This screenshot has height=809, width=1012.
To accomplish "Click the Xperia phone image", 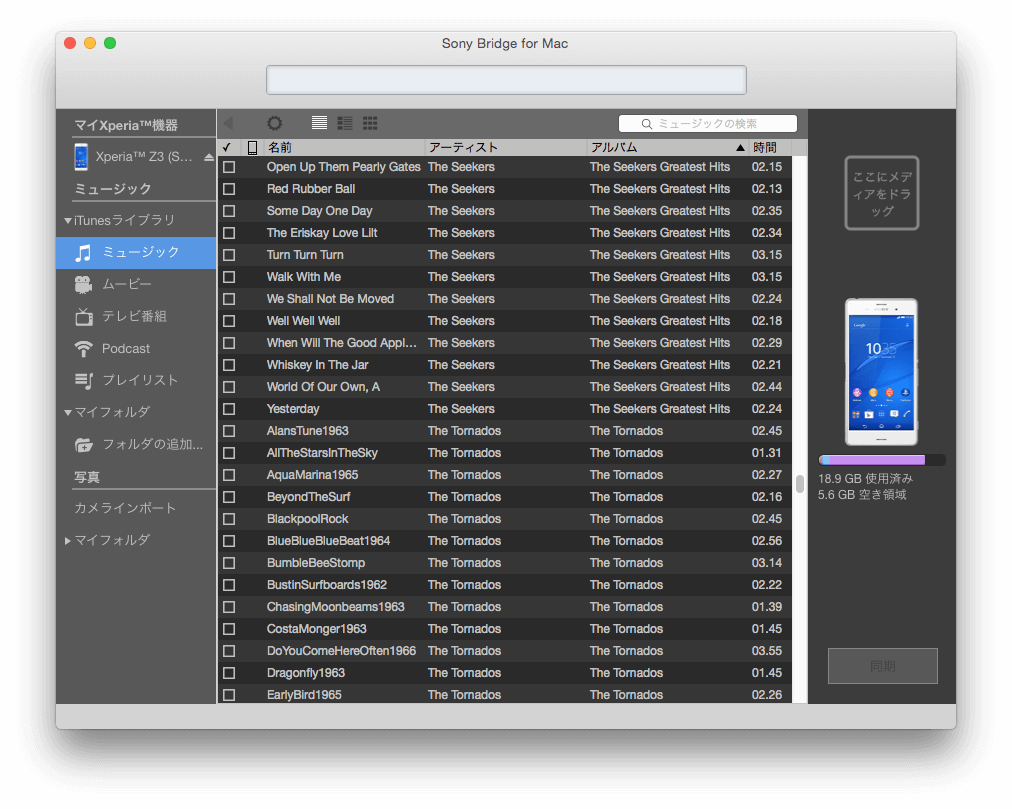I will click(882, 372).
